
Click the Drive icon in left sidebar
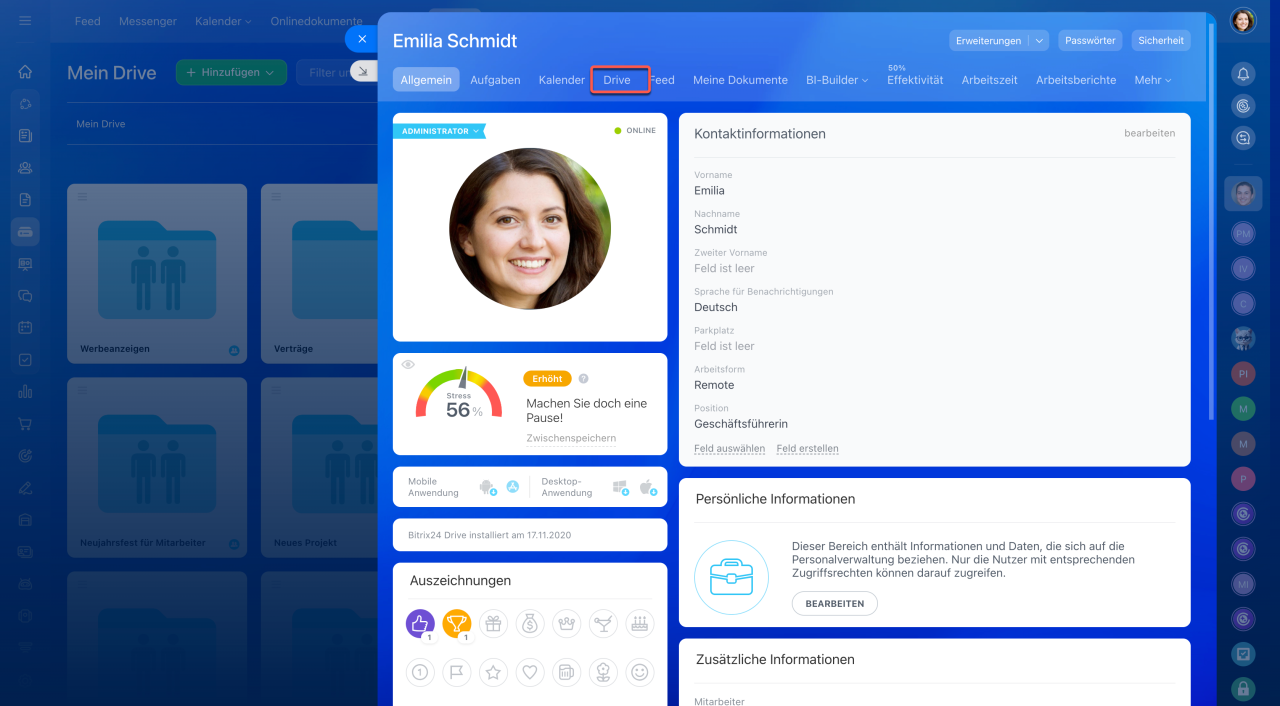click(x=25, y=232)
